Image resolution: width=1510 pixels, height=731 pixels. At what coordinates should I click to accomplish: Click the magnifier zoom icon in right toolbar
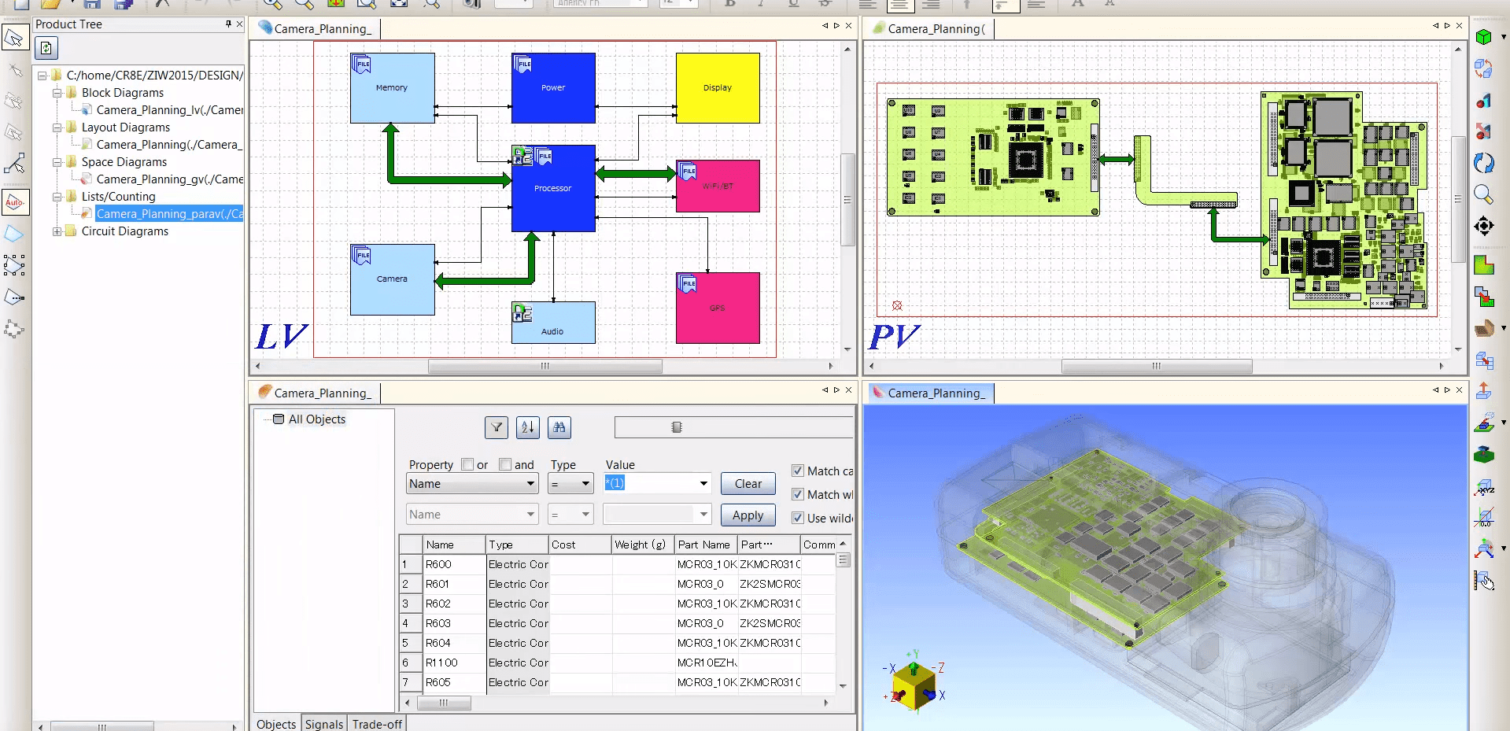[1484, 194]
